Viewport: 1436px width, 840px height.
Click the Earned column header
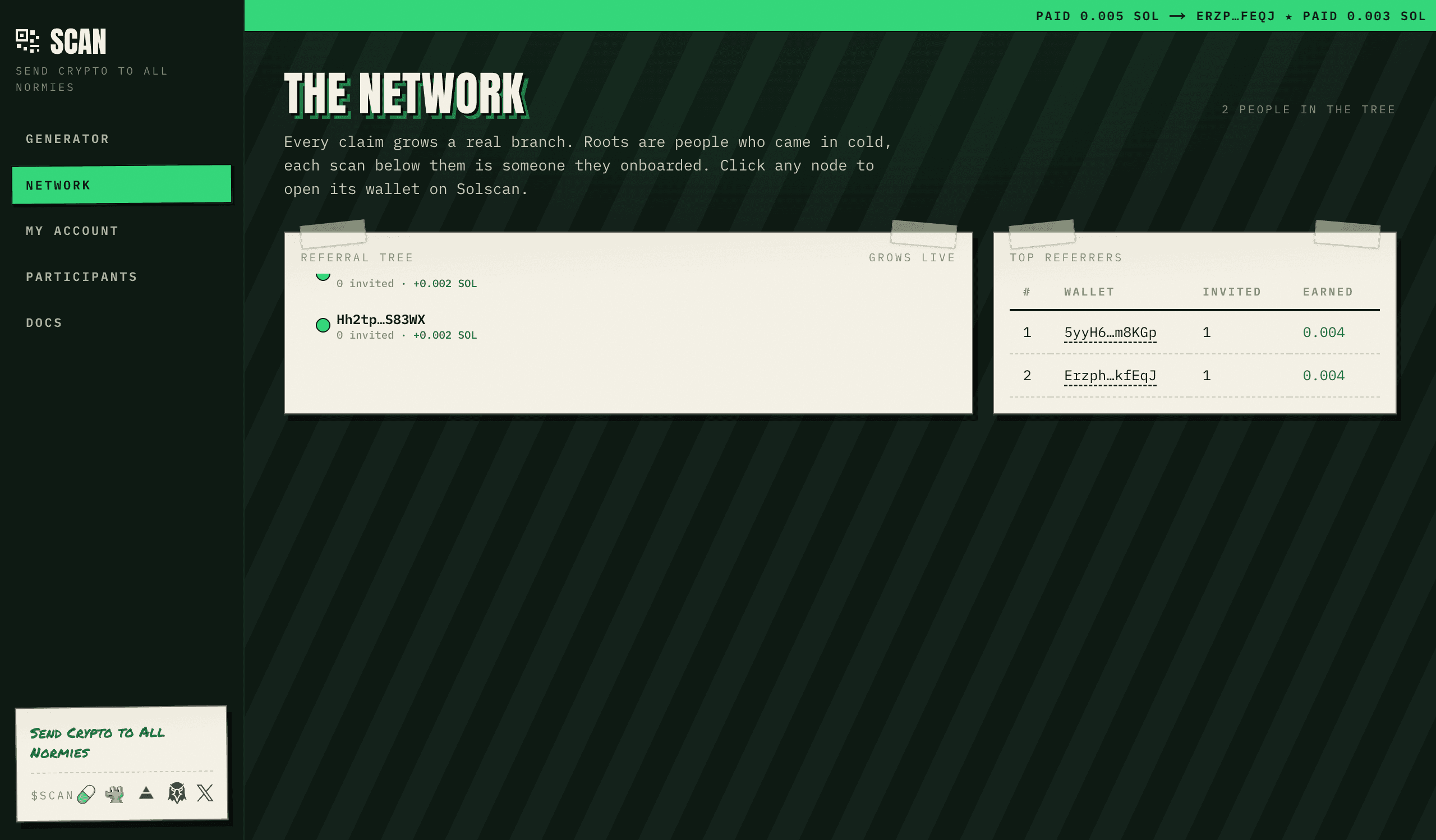coord(1328,292)
